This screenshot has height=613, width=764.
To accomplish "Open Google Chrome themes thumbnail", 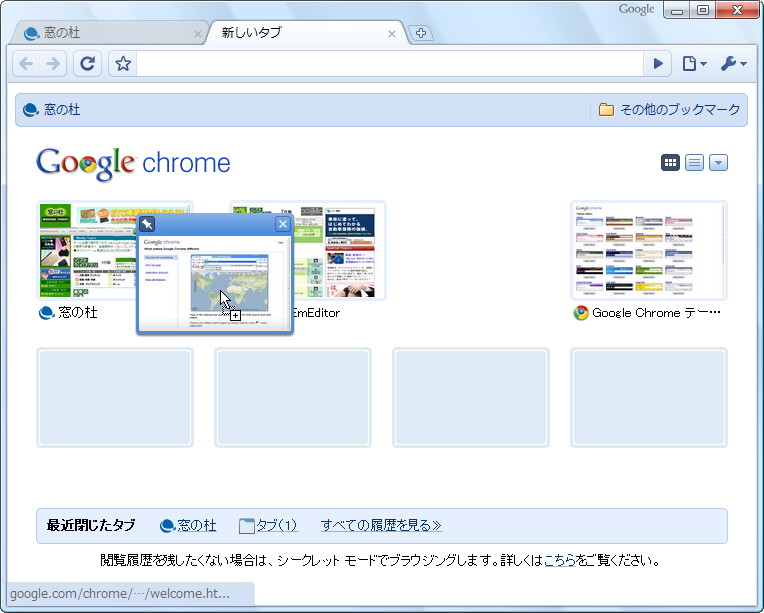I will [x=649, y=250].
